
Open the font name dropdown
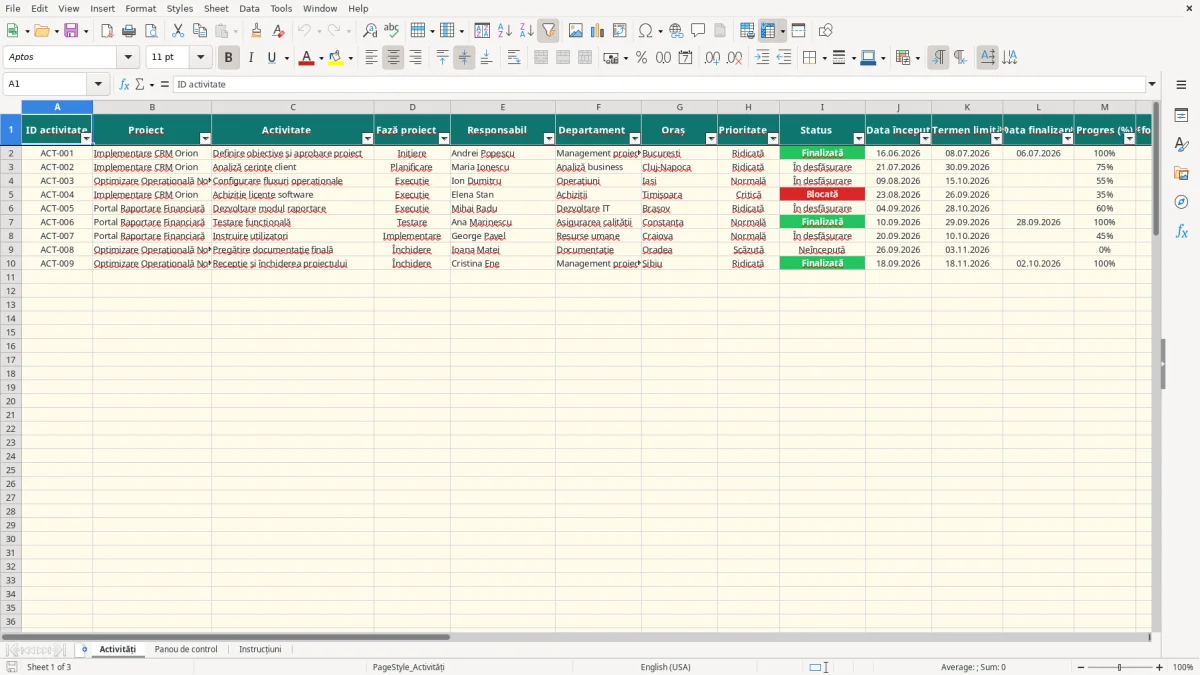128,58
